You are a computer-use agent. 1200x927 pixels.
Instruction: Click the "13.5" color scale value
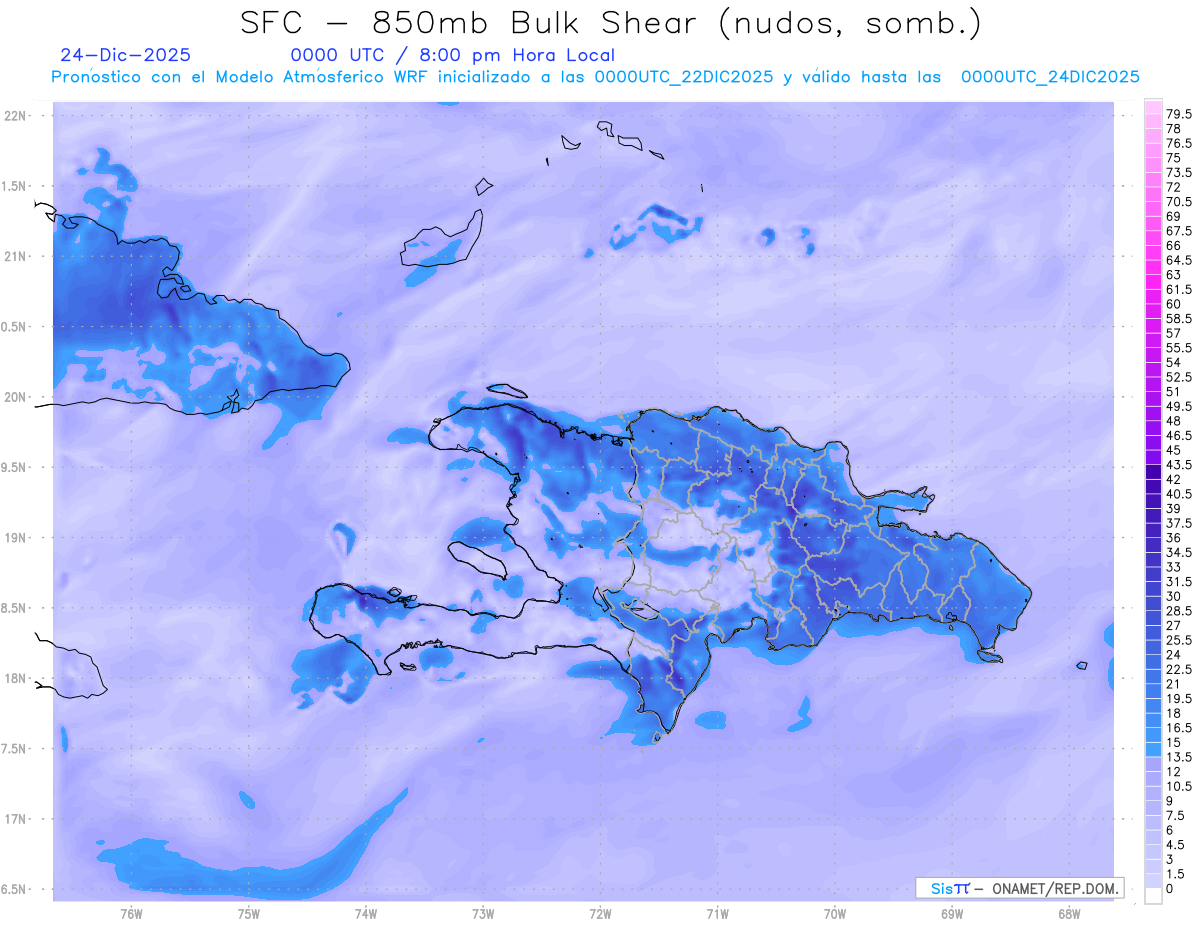pyautogui.click(x=1179, y=757)
